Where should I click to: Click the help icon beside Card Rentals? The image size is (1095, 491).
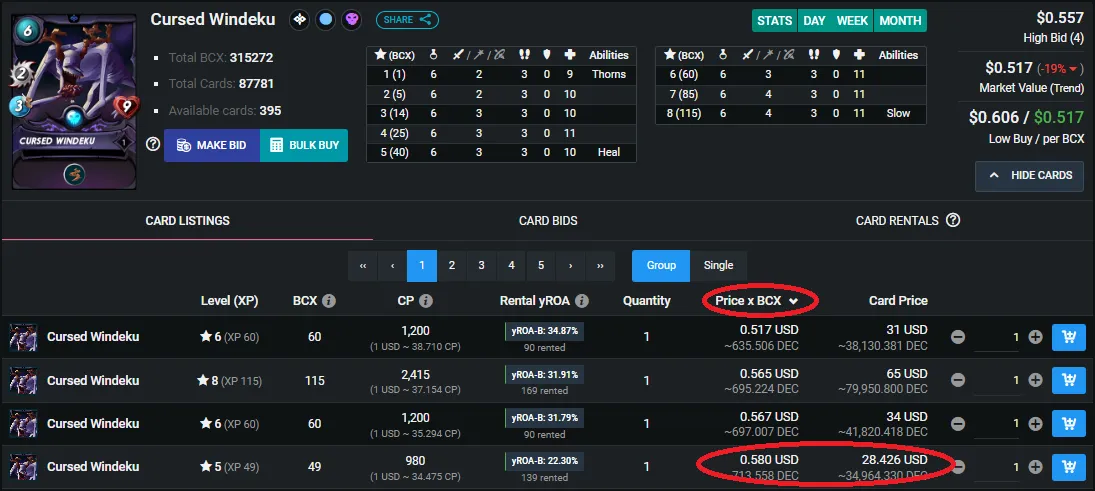953,221
